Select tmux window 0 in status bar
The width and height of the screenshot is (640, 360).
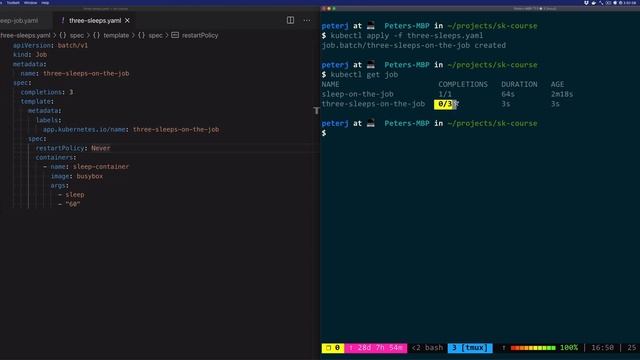333,348
